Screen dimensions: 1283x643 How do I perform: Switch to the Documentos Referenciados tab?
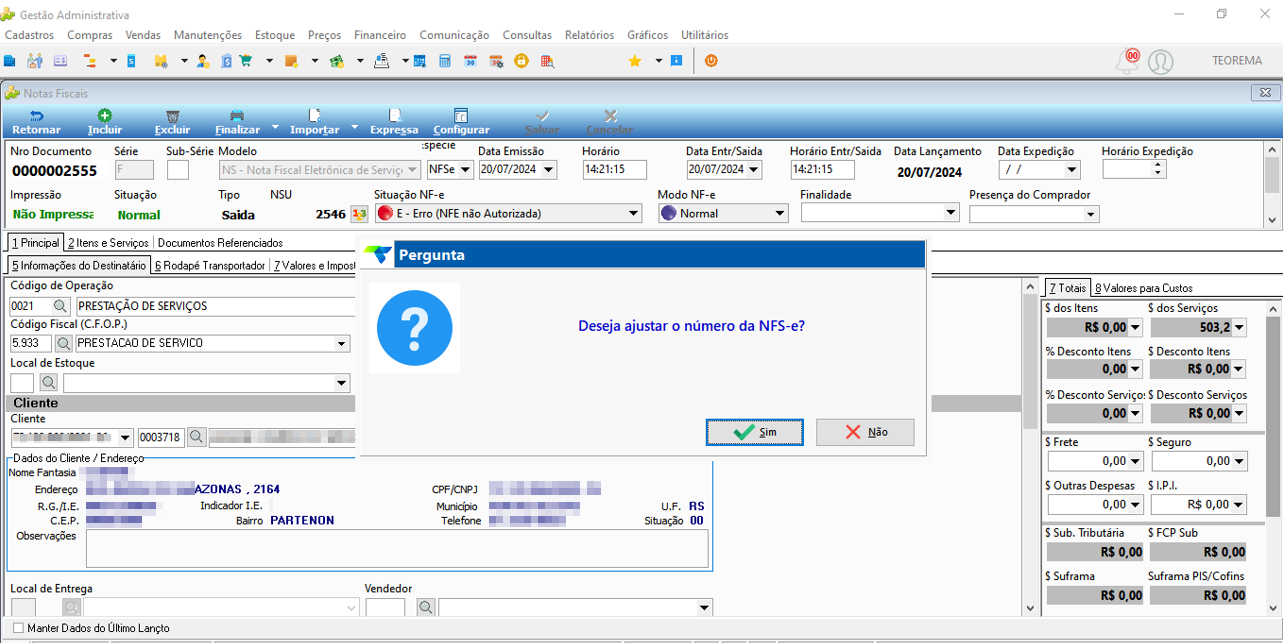coord(220,243)
